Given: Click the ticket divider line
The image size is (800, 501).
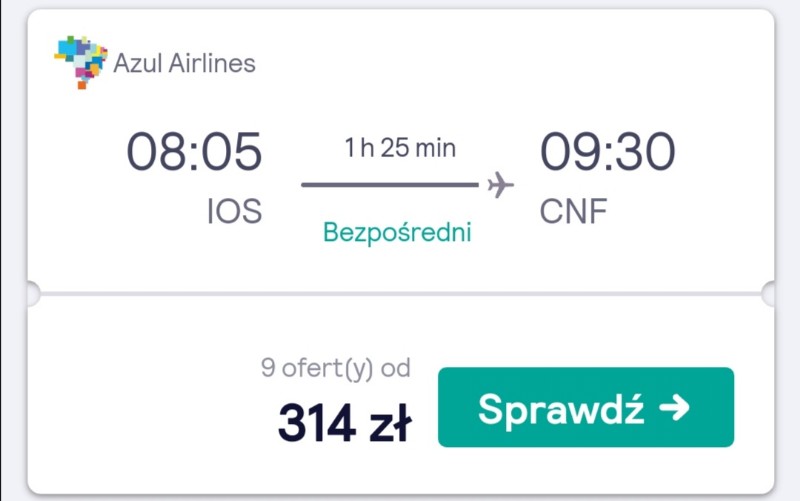Looking at the screenshot, I should 401,294.
